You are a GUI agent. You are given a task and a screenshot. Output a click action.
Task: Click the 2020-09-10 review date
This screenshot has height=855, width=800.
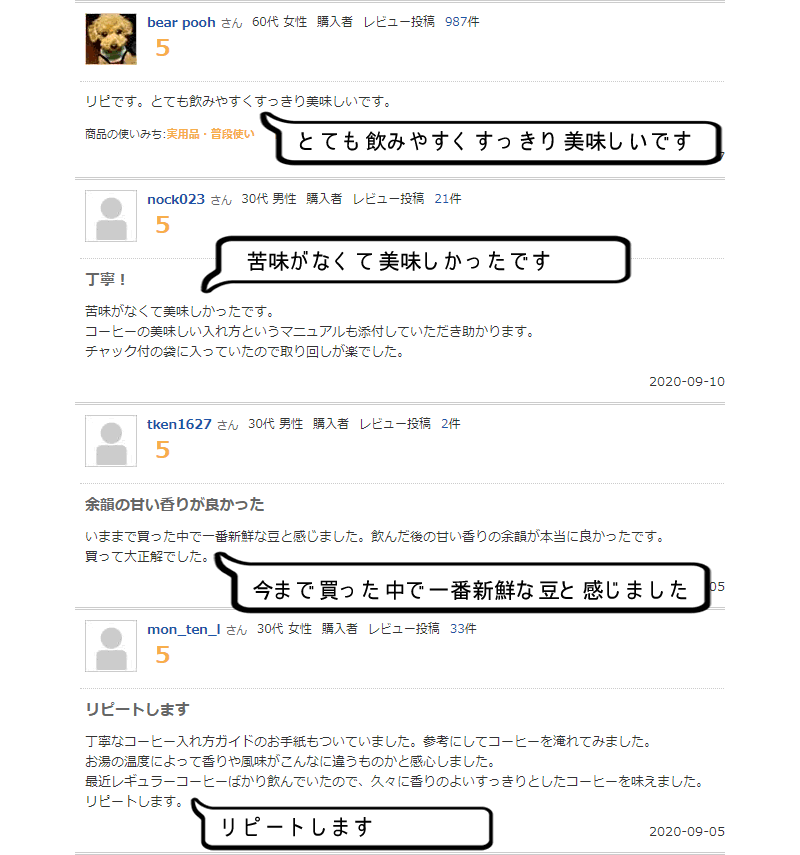click(x=687, y=382)
